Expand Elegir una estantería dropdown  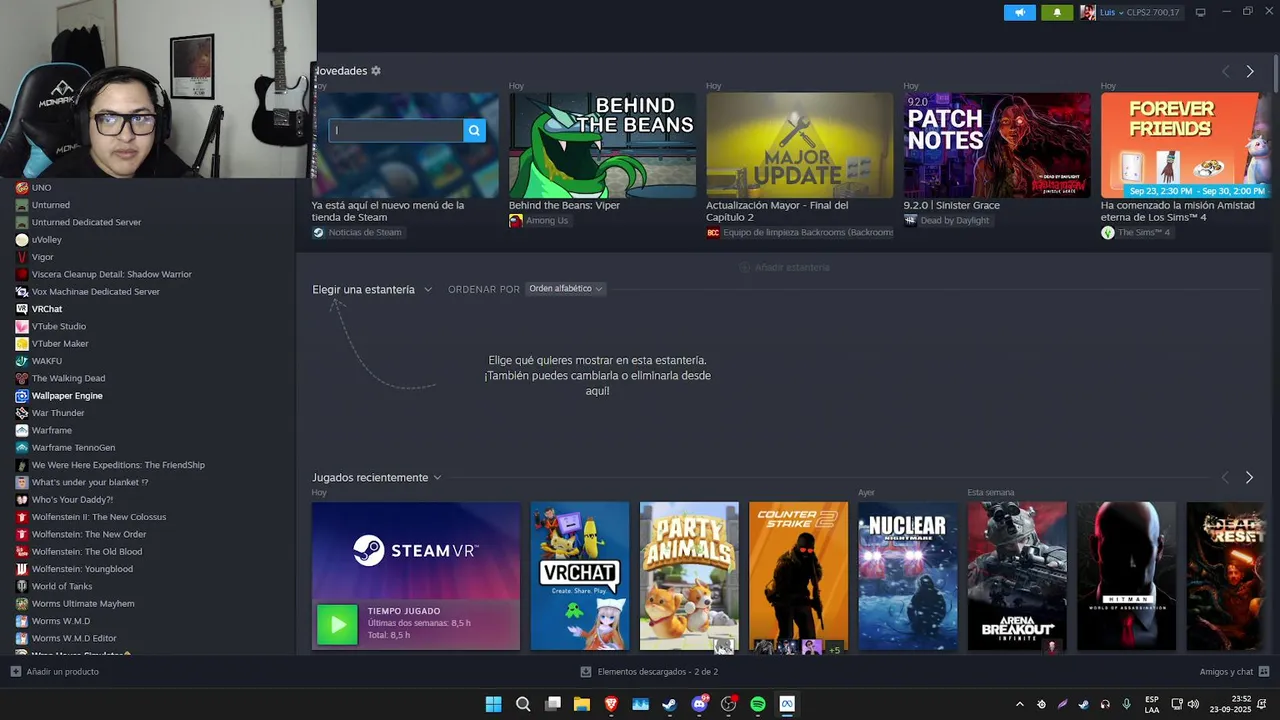tap(372, 289)
